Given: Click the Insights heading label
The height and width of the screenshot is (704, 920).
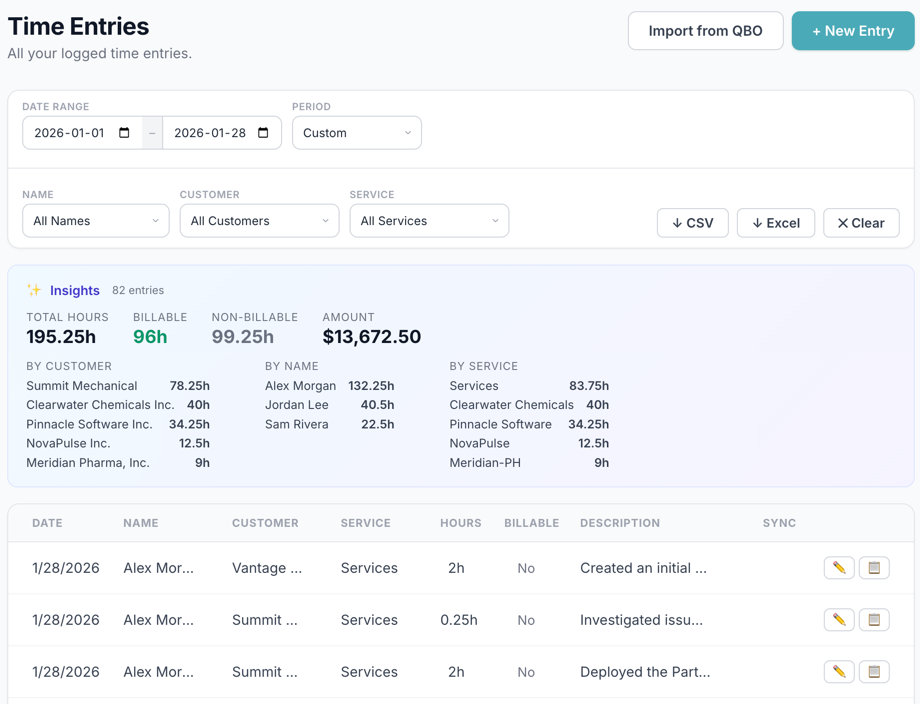Looking at the screenshot, I should [75, 291].
